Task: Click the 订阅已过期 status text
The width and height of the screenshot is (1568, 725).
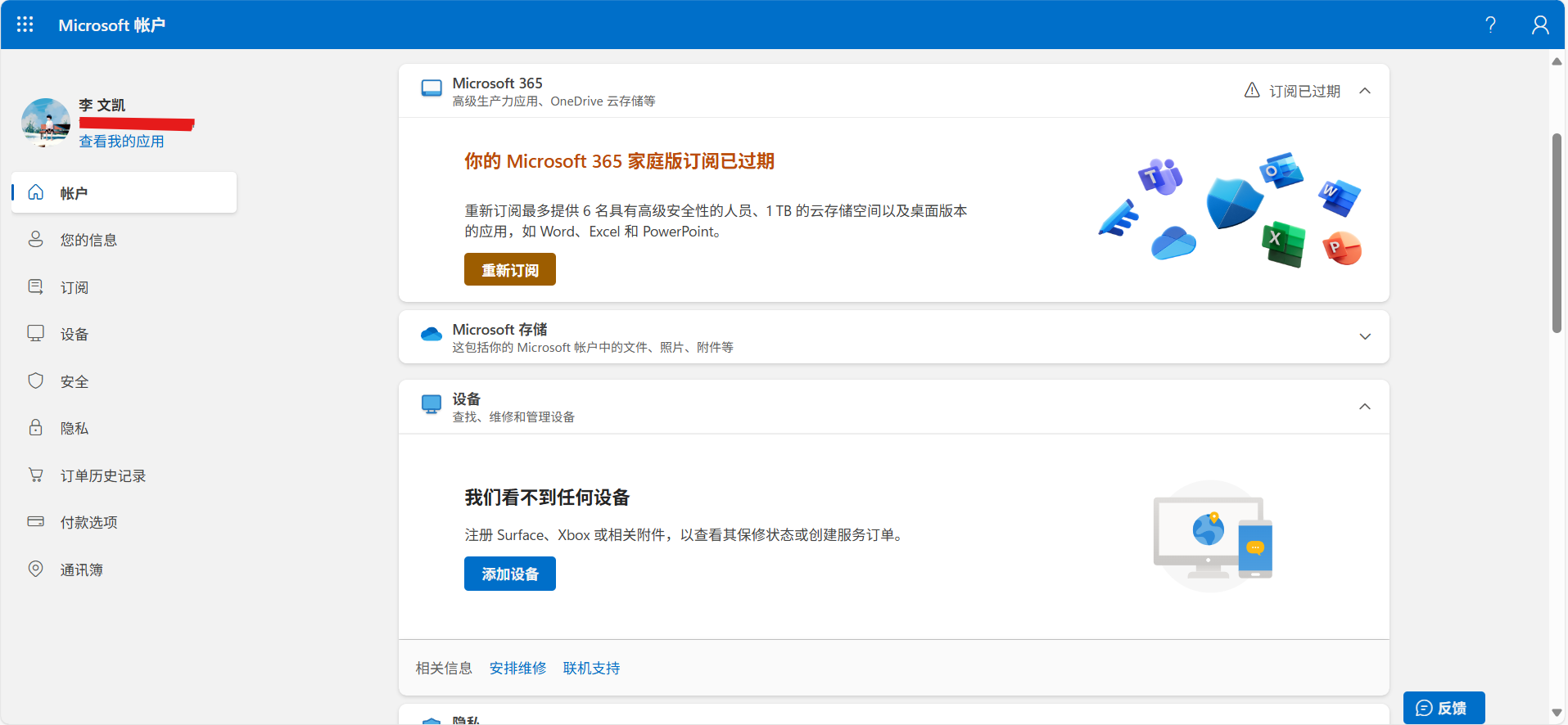Action: click(x=1304, y=91)
